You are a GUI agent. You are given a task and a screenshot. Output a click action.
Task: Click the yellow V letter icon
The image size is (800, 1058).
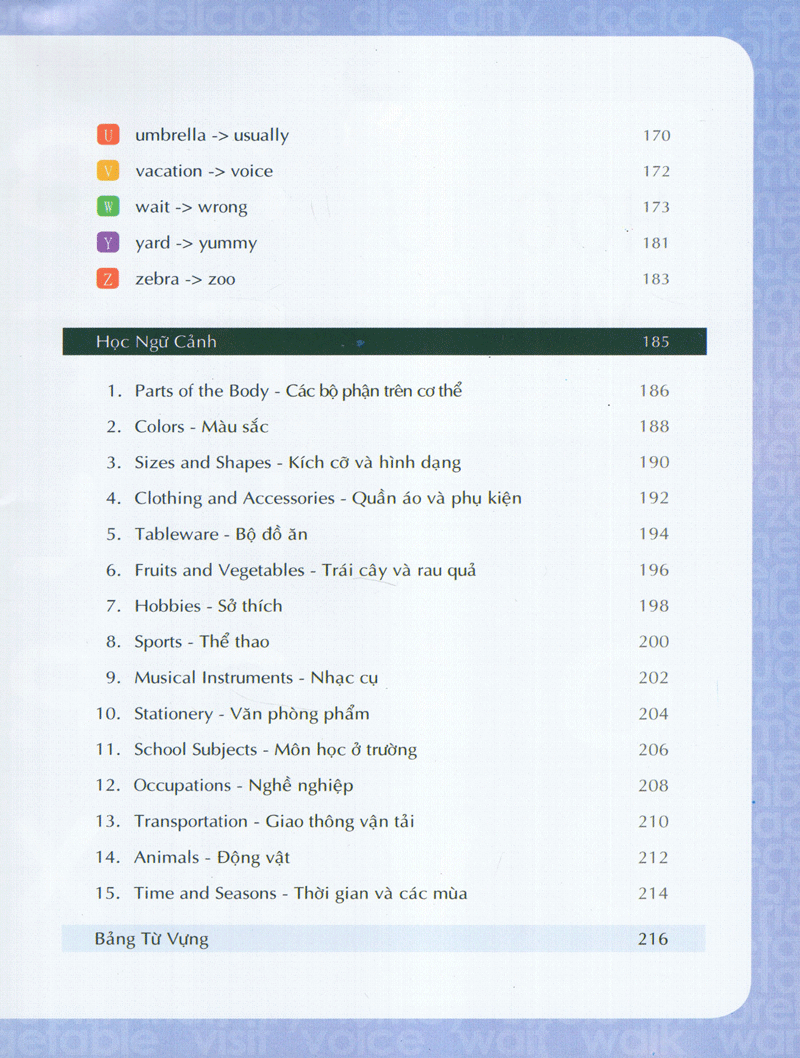pos(108,170)
